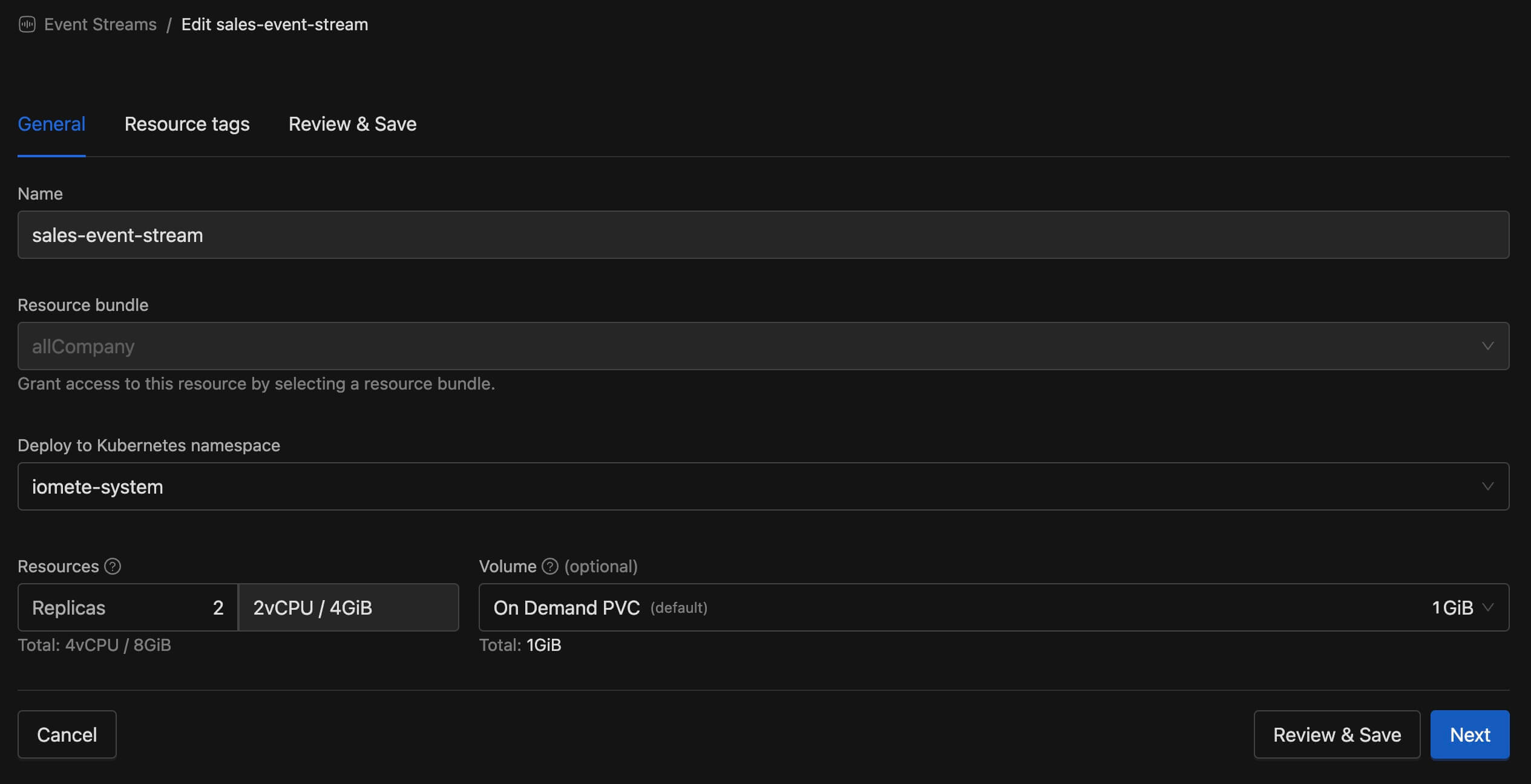Click the Event Streams waveform icon in breadcrumb
Viewport: 1531px width, 784px height.
pos(27,24)
